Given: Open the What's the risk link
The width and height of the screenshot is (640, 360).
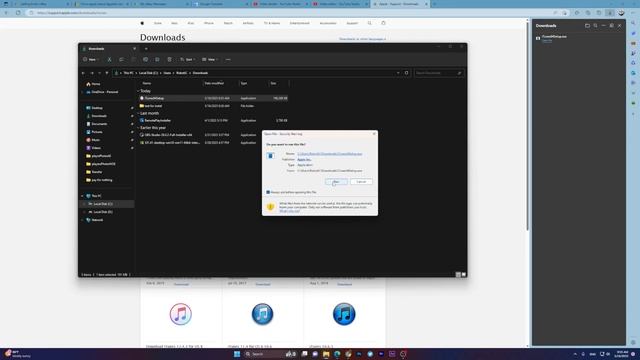Looking at the screenshot, I should [289, 211].
